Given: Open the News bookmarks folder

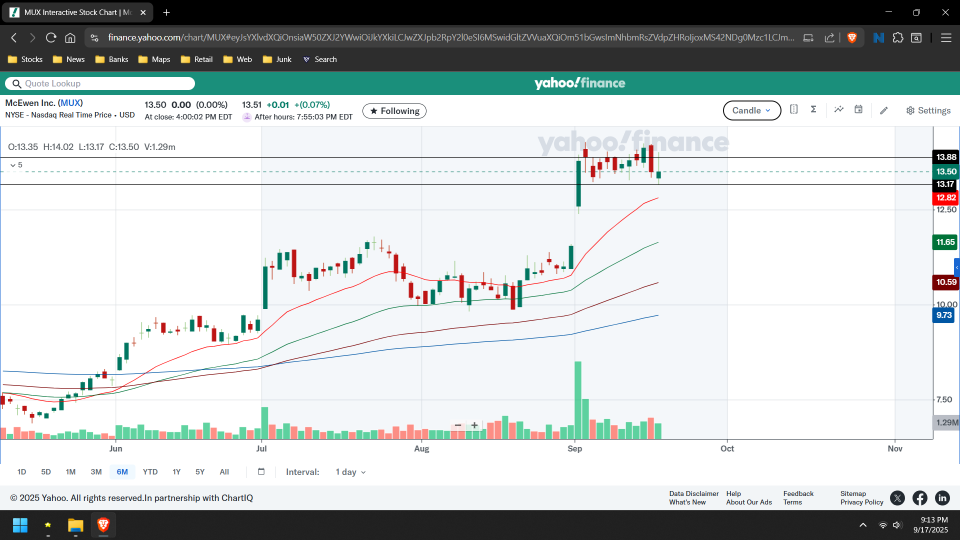Looking at the screenshot, I should coord(69,59).
